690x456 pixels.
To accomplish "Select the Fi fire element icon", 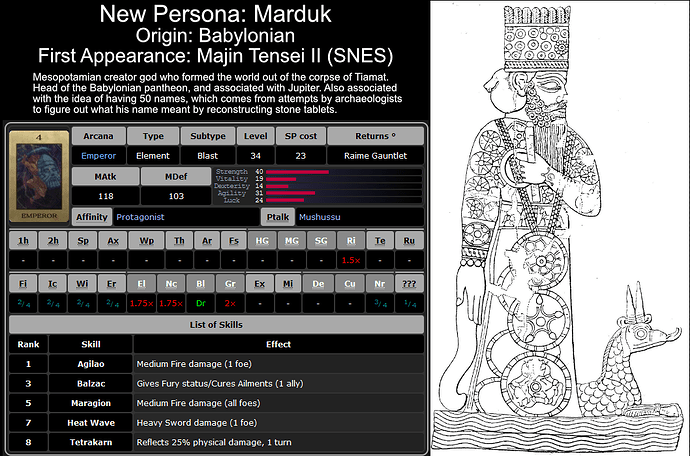I will (23, 284).
